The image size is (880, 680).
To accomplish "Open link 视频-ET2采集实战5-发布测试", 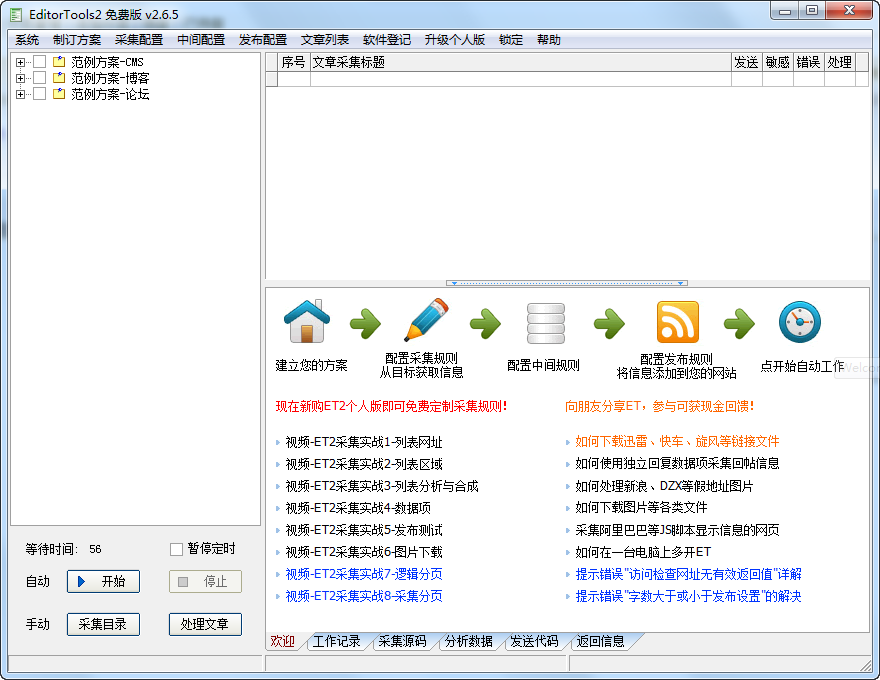I will (x=364, y=530).
